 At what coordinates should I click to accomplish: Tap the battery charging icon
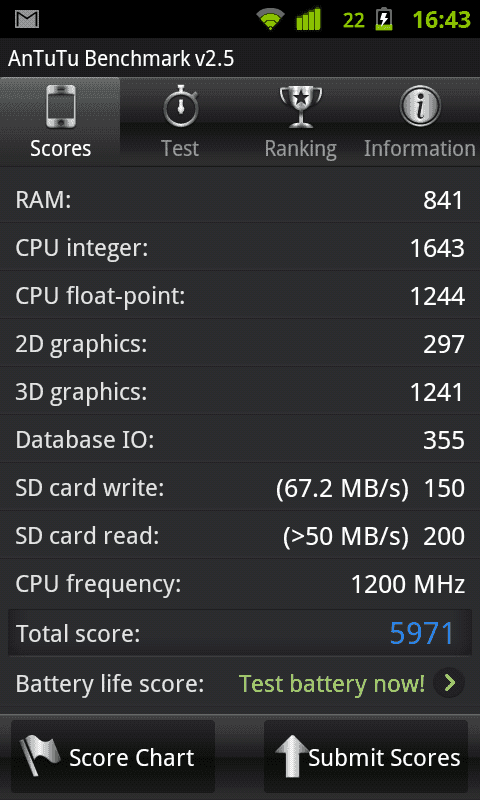tap(384, 19)
